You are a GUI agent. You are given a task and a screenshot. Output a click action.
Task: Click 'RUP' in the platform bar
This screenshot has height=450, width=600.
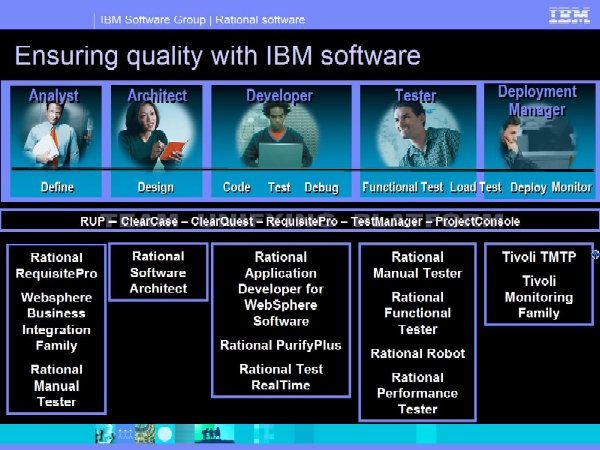tap(93, 222)
